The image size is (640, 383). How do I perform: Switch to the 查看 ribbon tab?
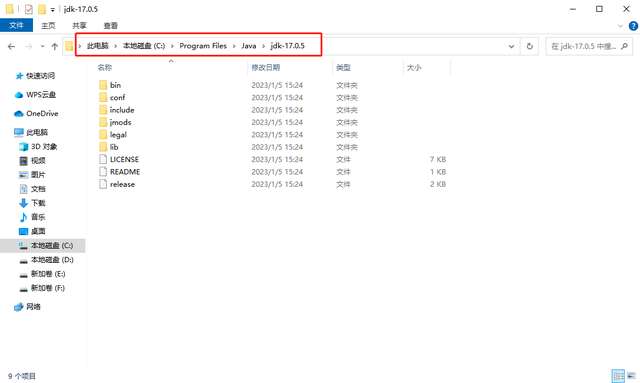click(111, 26)
